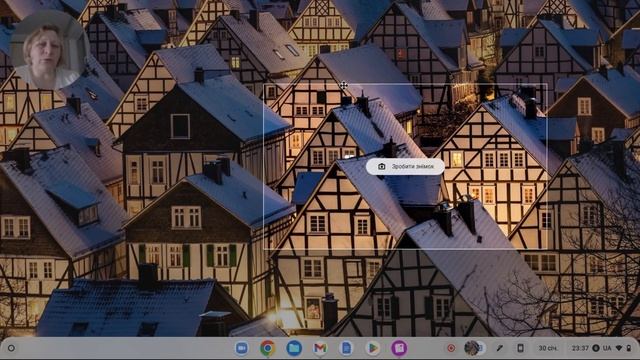Open Phone Hub icon in tray
This screenshot has width=640, height=360.
pos(520,348)
